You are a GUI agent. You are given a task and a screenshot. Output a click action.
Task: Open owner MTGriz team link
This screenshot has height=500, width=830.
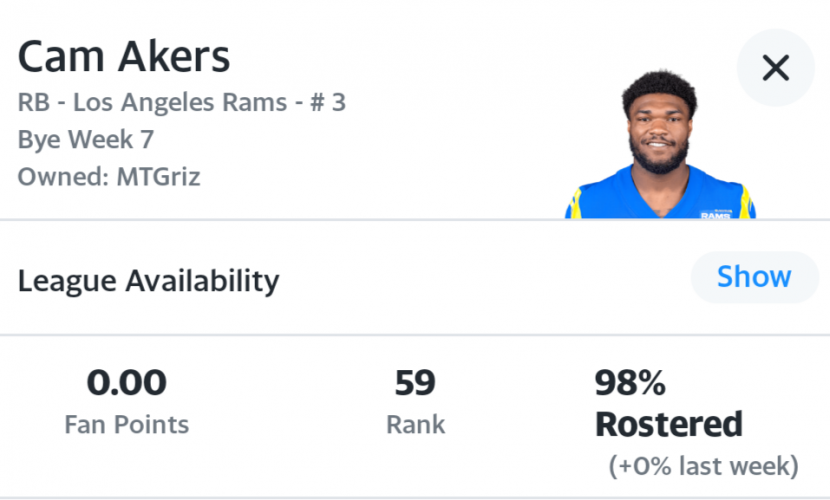(x=158, y=177)
